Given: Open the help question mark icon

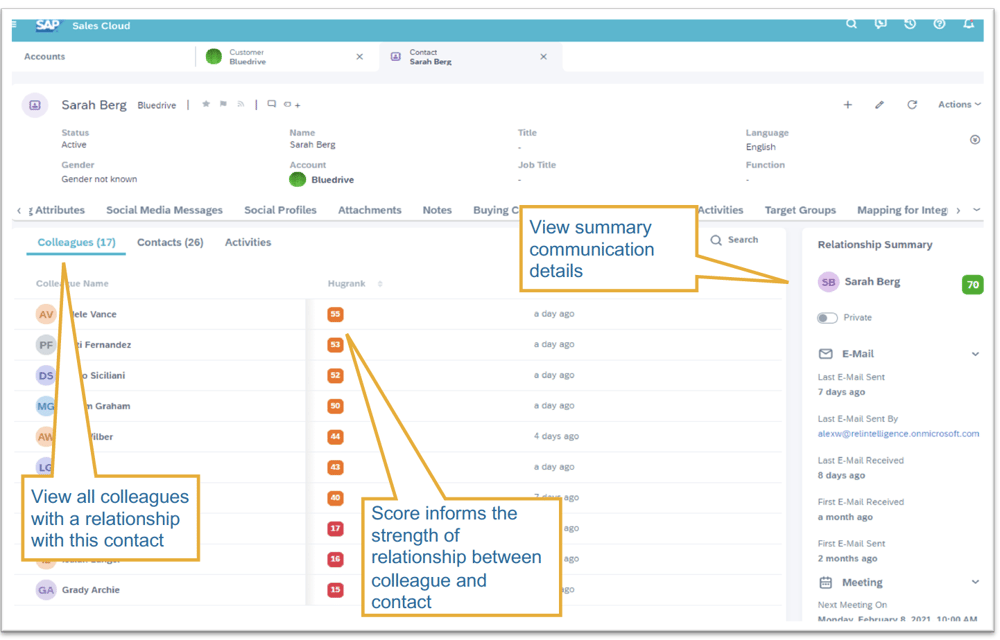Looking at the screenshot, I should click(939, 24).
